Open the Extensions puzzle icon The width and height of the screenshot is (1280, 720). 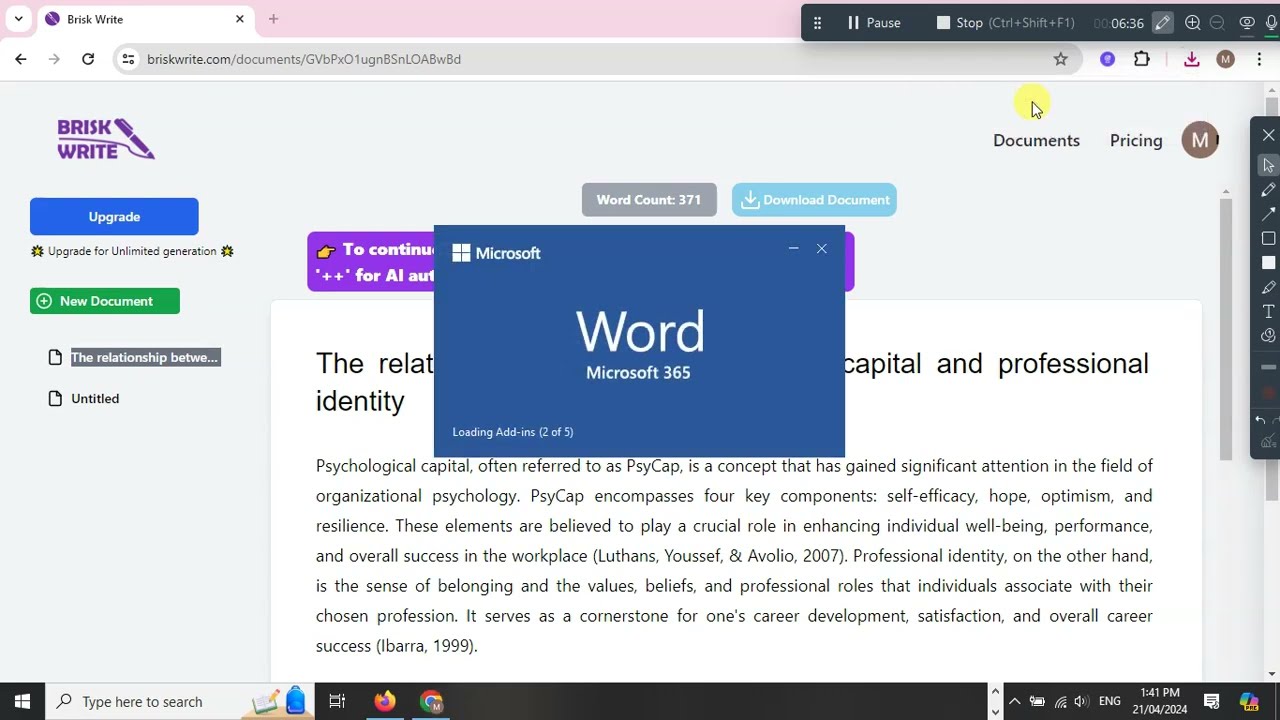(1141, 59)
